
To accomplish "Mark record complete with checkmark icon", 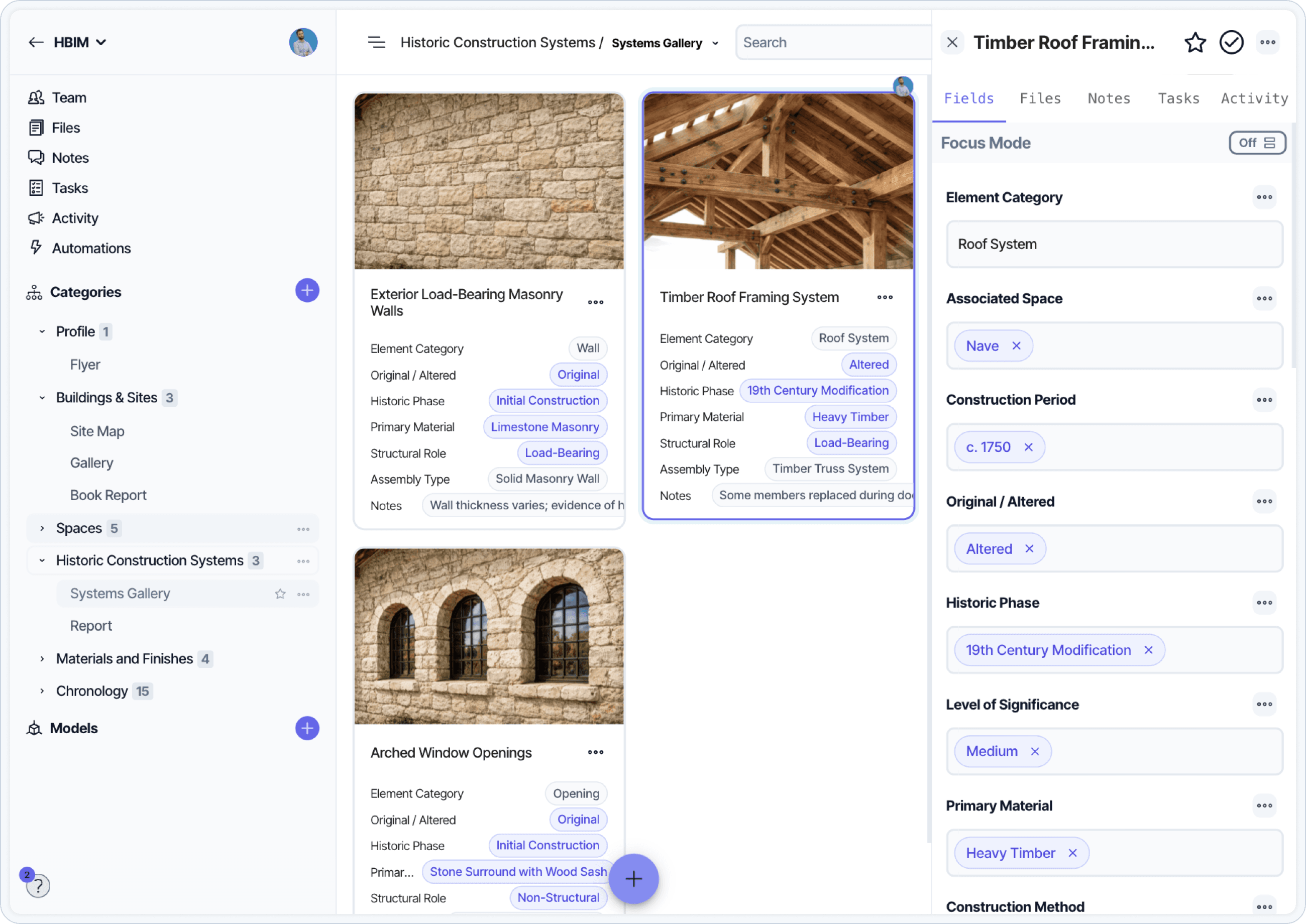I will click(x=1231, y=43).
